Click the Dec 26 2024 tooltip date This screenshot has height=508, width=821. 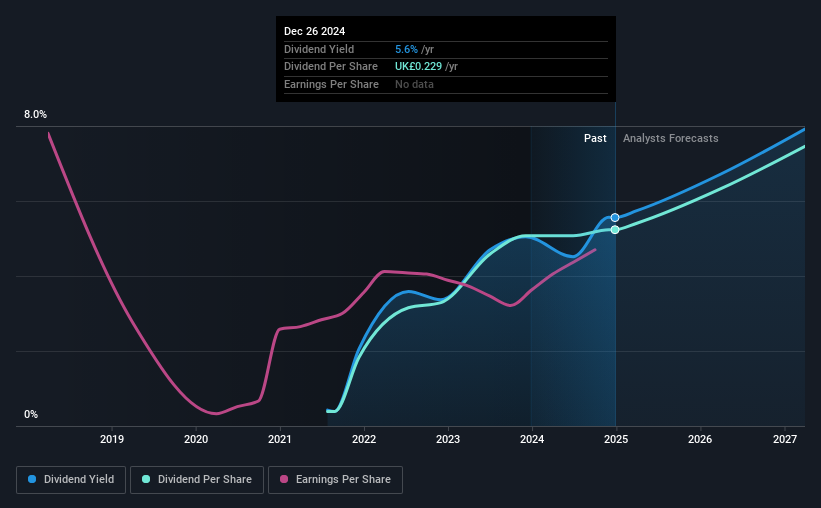coord(314,31)
